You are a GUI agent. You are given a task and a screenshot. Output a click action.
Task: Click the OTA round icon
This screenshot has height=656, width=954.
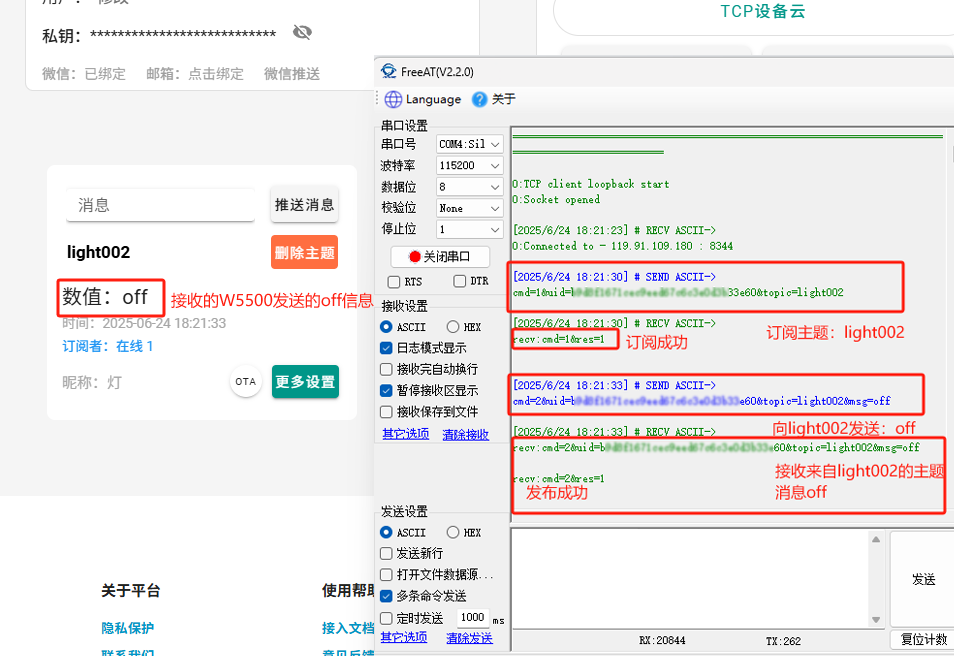click(245, 382)
